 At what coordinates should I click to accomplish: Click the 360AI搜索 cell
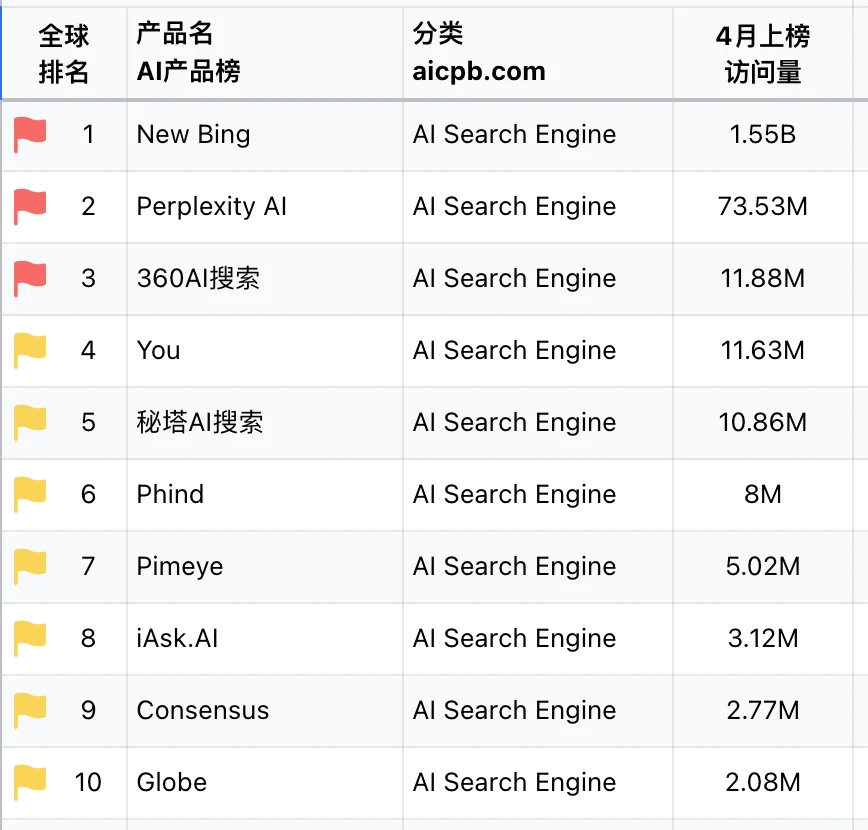click(x=198, y=279)
